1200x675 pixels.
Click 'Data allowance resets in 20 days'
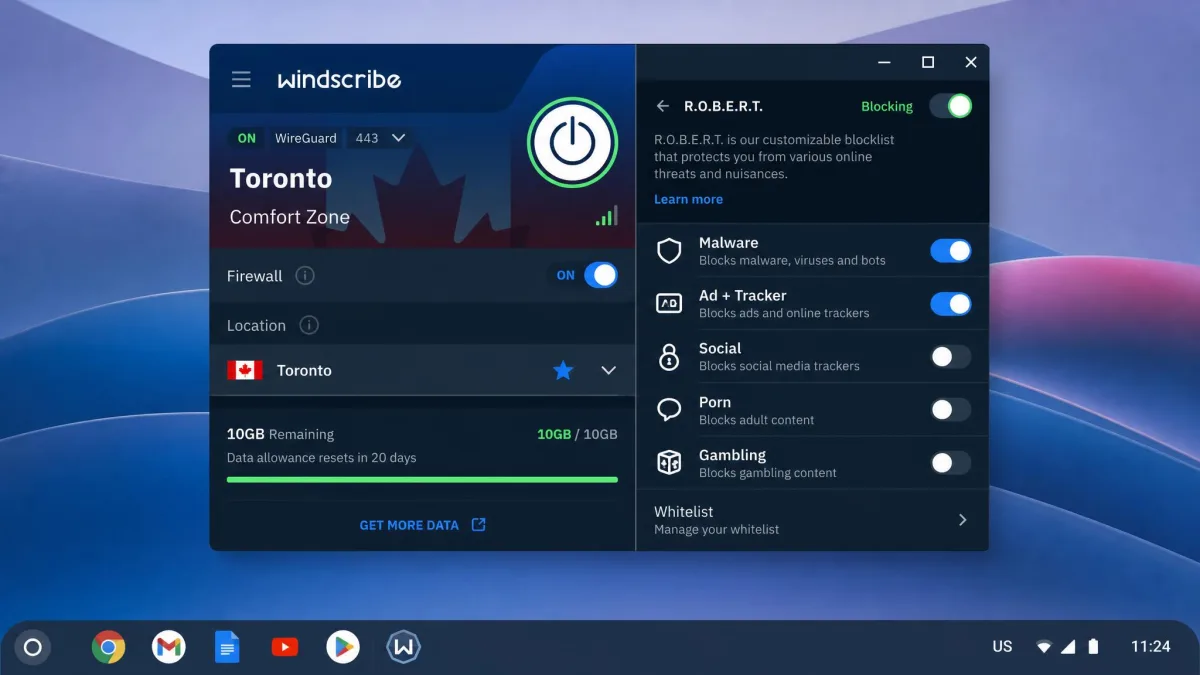(321, 458)
